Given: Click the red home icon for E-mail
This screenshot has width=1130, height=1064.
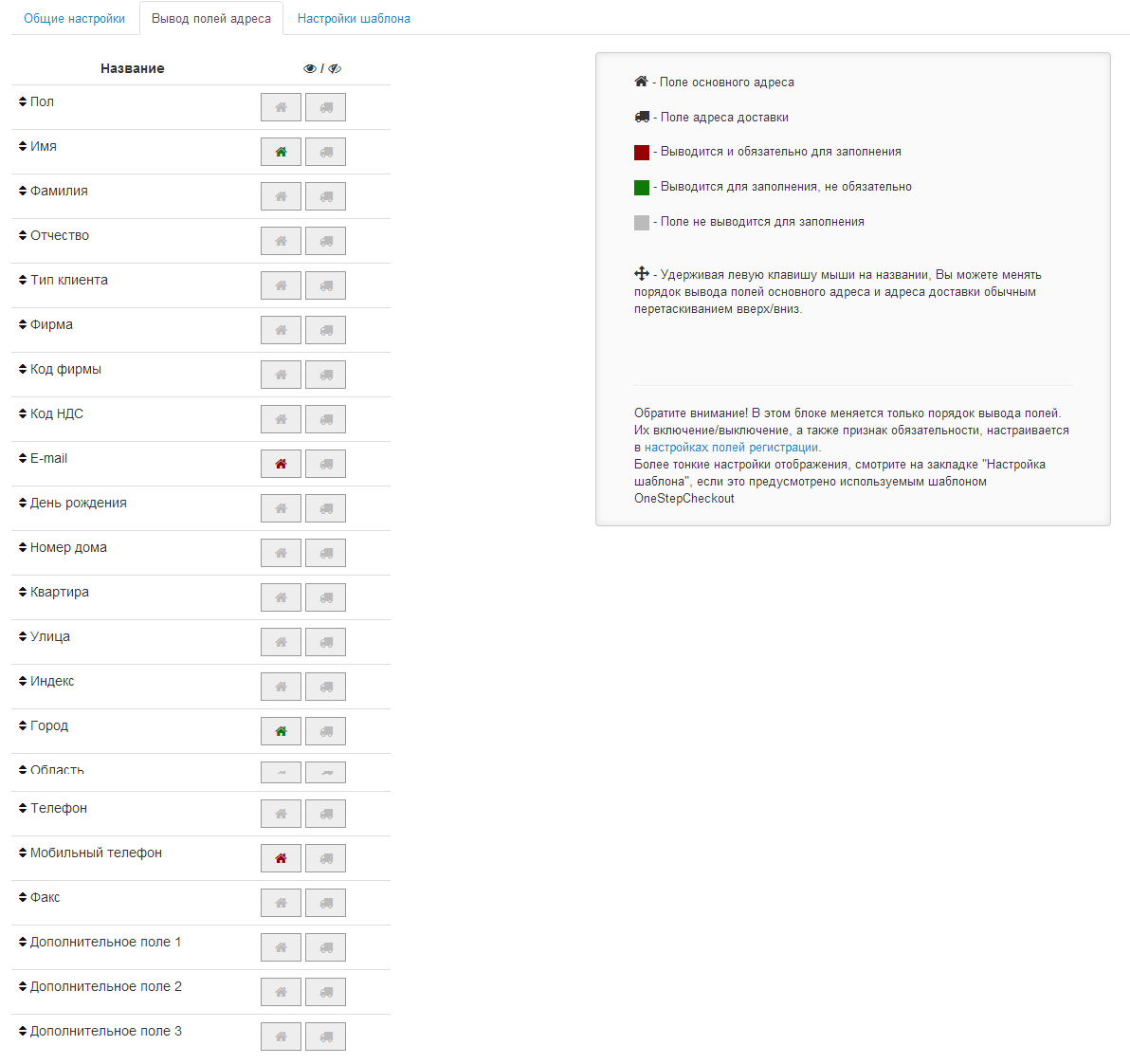Looking at the screenshot, I should click(x=281, y=464).
